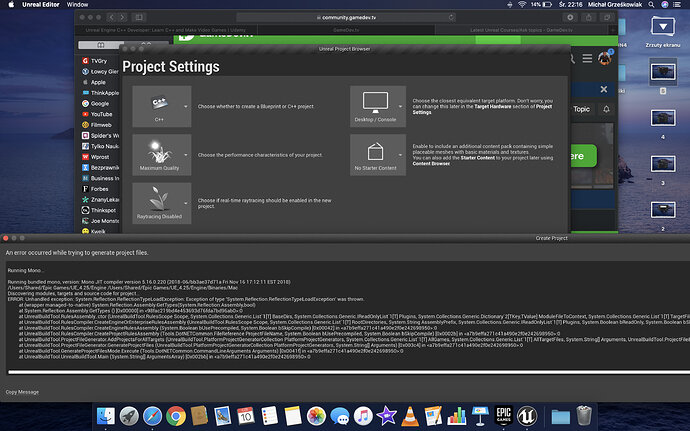
Task: Open Unreal Engine icon in the Dock
Action: 527,416
